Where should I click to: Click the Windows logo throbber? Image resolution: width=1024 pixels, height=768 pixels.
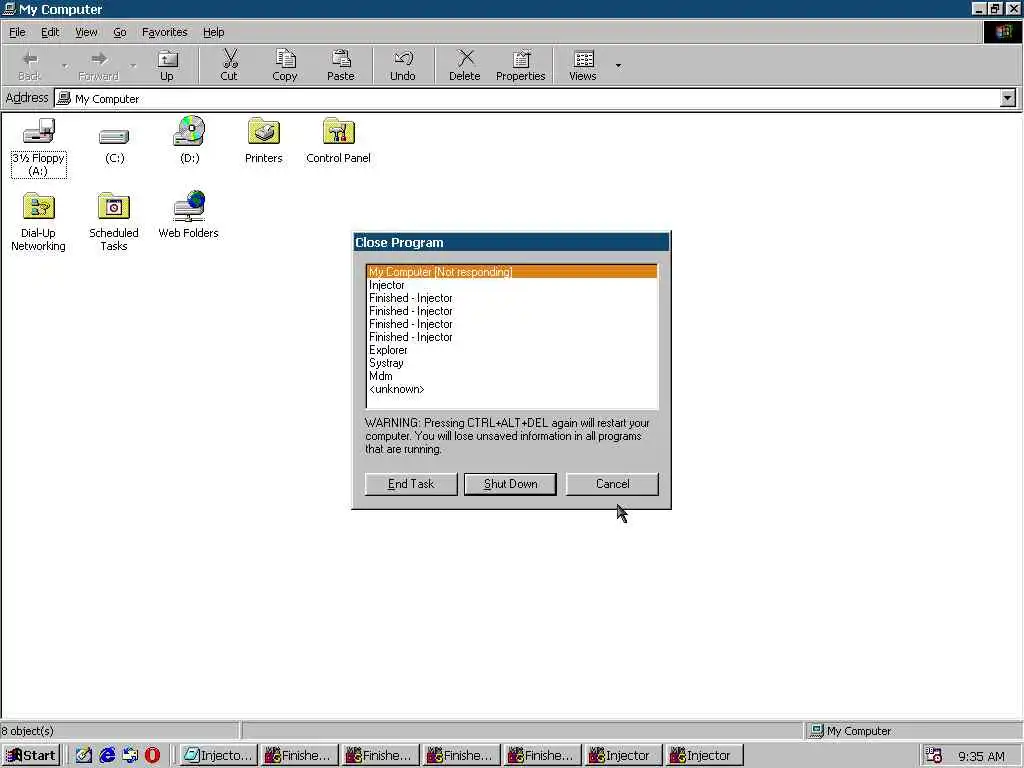click(x=1002, y=32)
